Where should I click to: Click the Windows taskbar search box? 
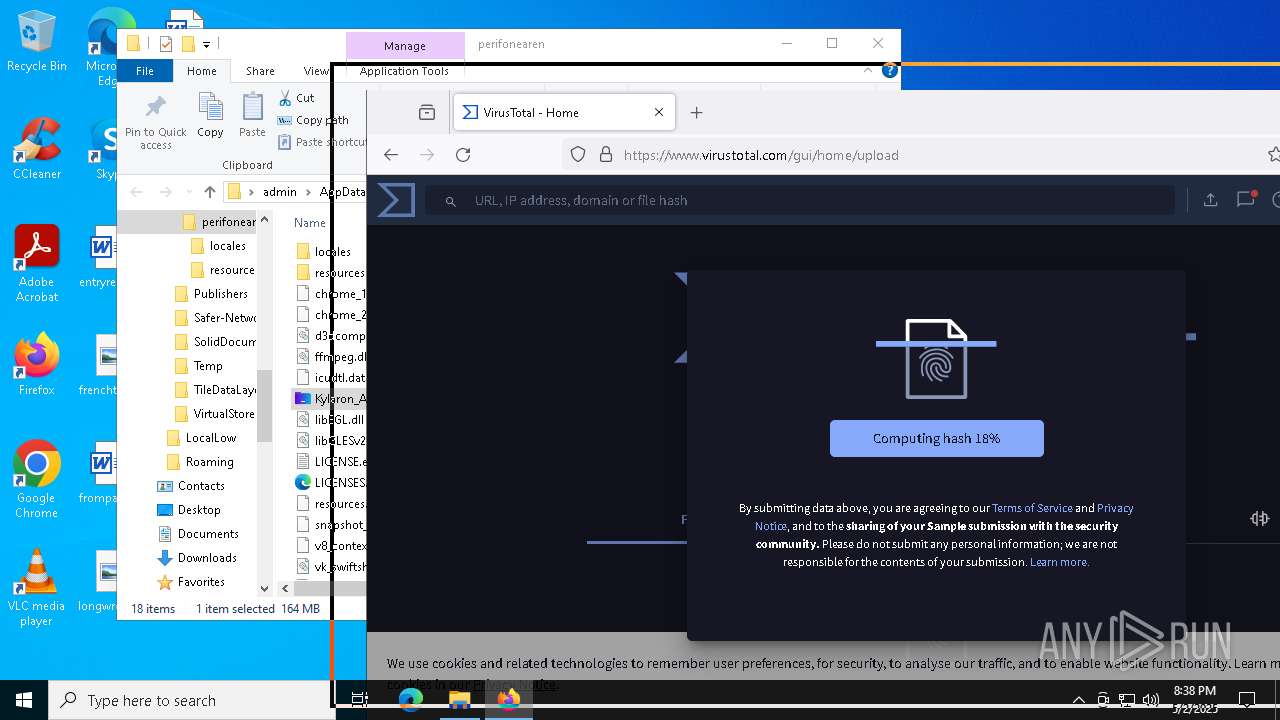tap(190, 700)
